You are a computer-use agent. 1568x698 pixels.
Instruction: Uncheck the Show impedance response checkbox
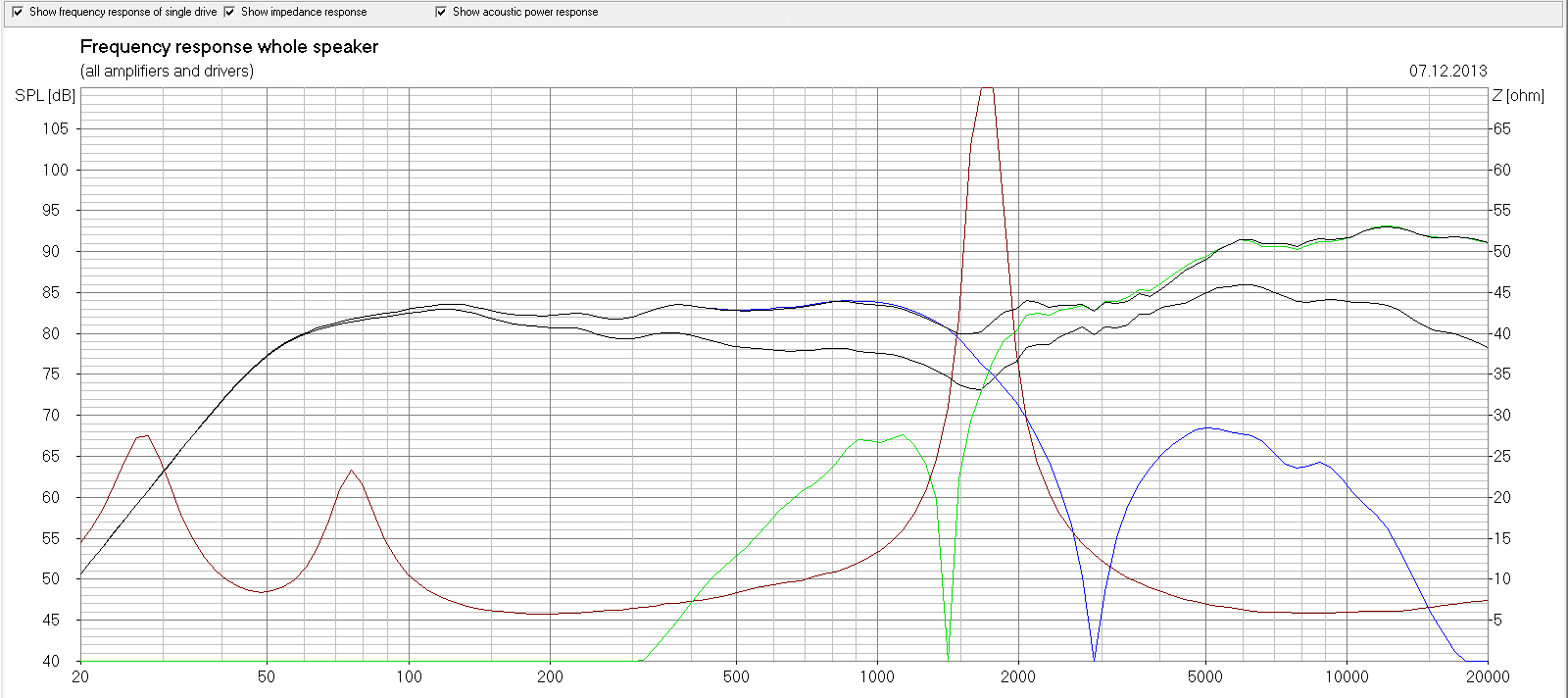pyautogui.click(x=229, y=12)
